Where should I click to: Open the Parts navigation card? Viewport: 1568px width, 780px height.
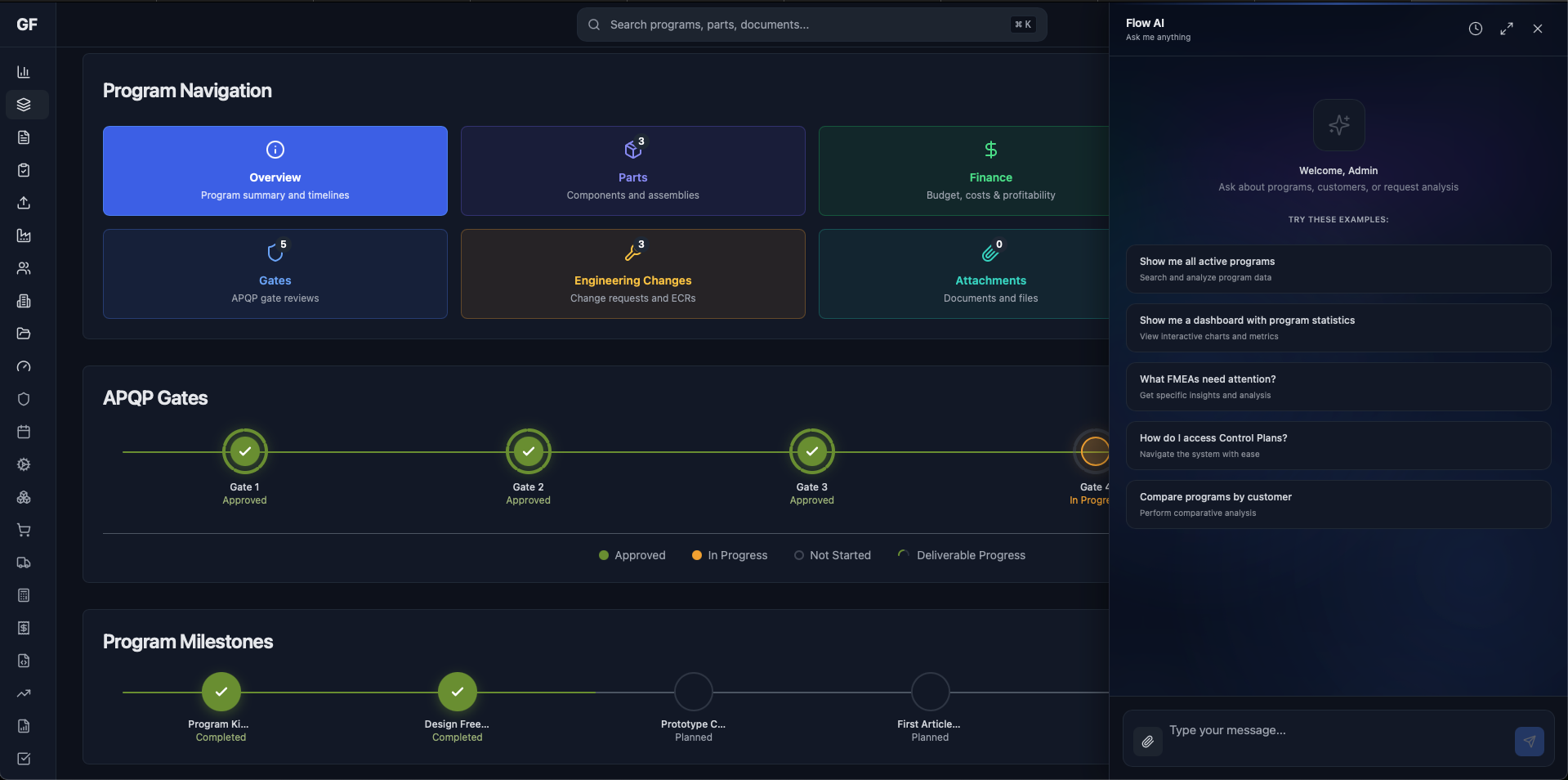(632, 171)
